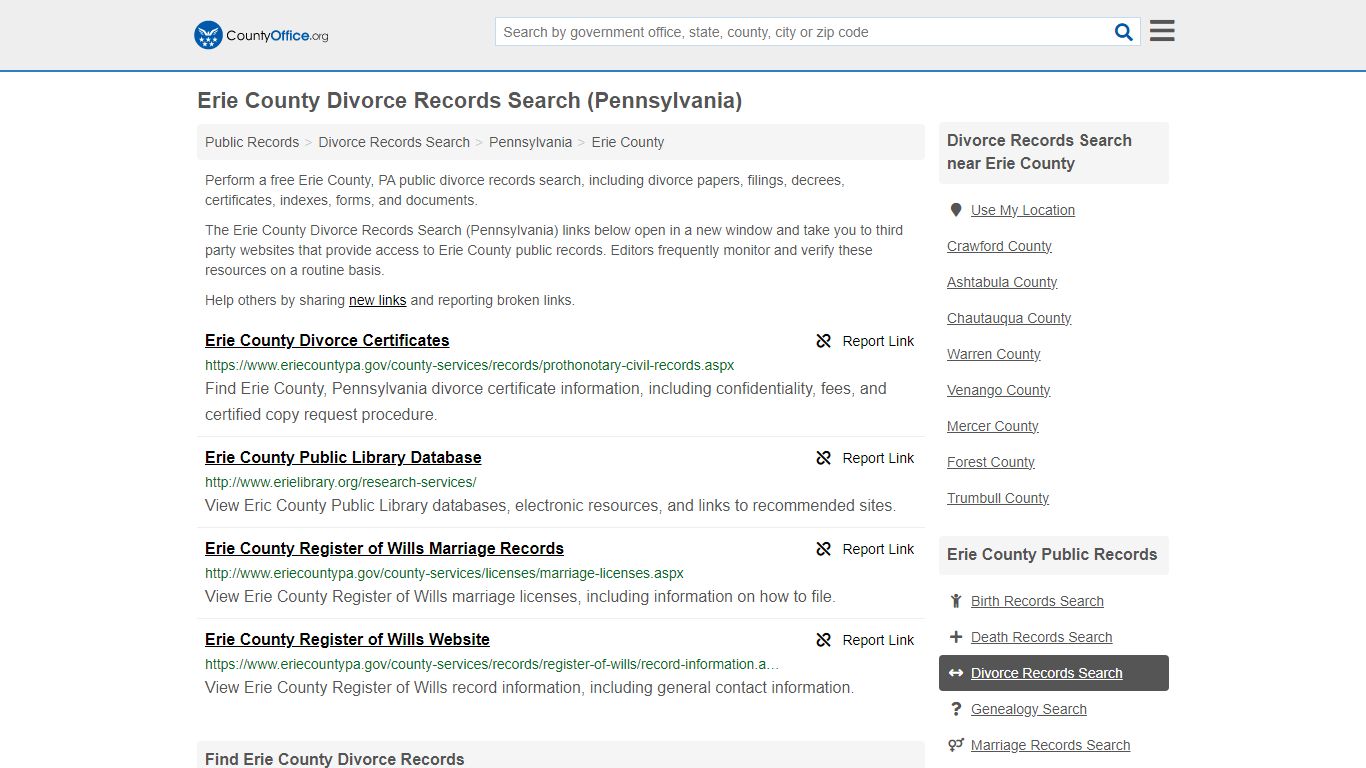Click the location pin icon near Use My Location
This screenshot has height=768, width=1366.
point(956,210)
